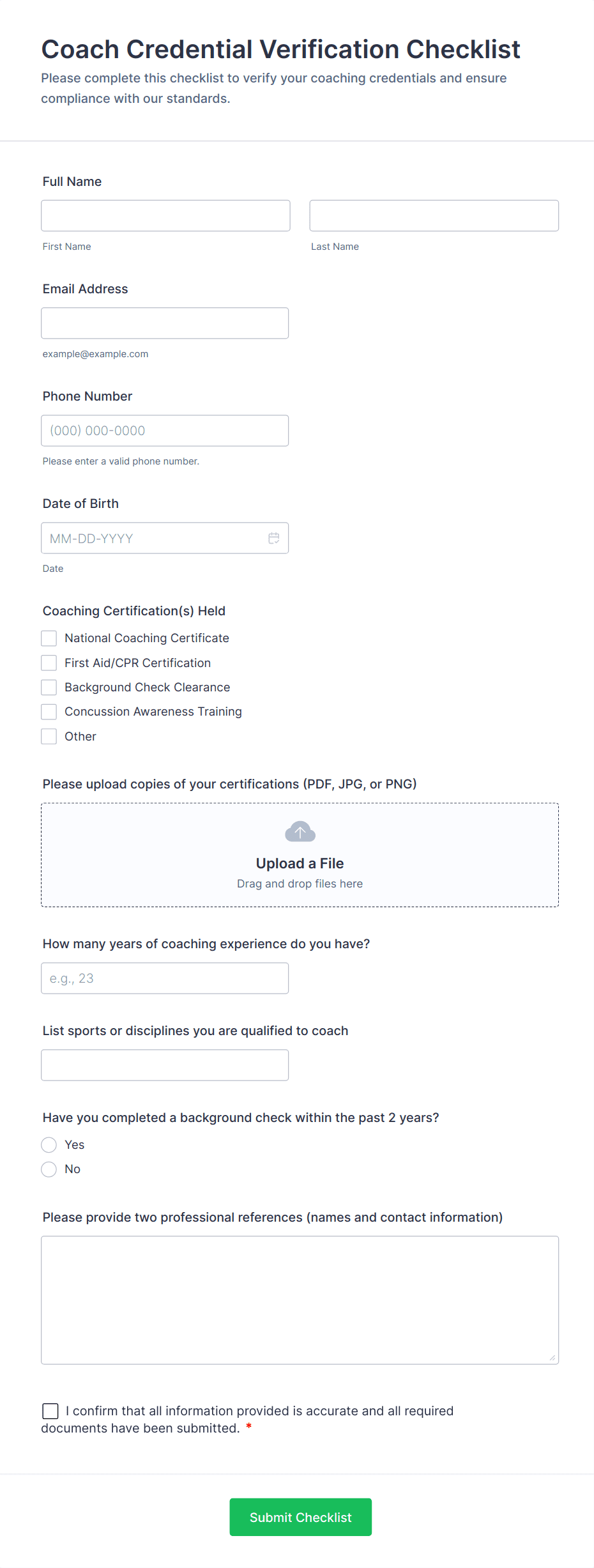This screenshot has height=1568, width=594.
Task: Check the Other certification checkbox
Action: pos(49,737)
